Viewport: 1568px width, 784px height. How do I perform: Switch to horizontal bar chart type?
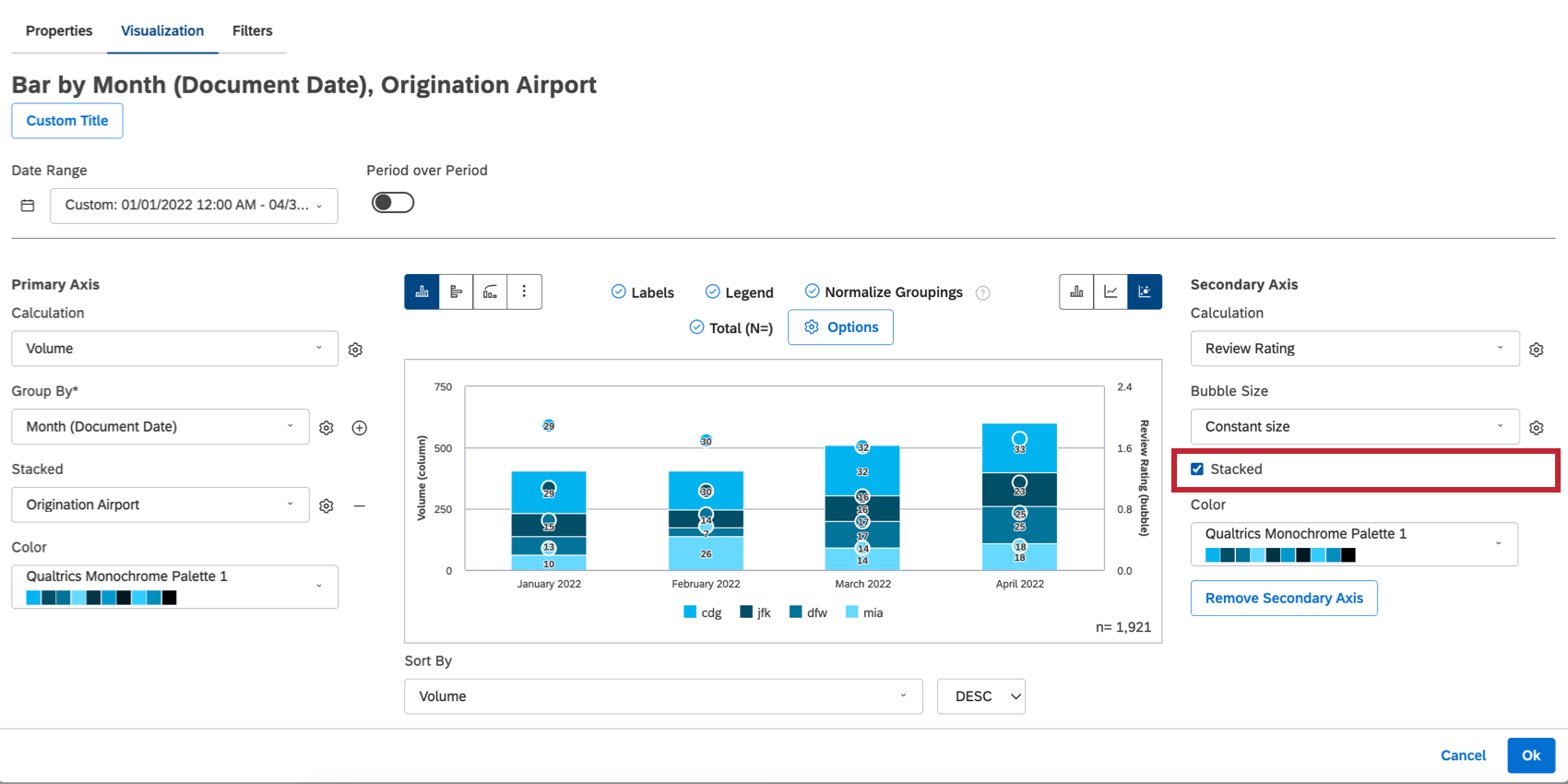pyautogui.click(x=456, y=291)
